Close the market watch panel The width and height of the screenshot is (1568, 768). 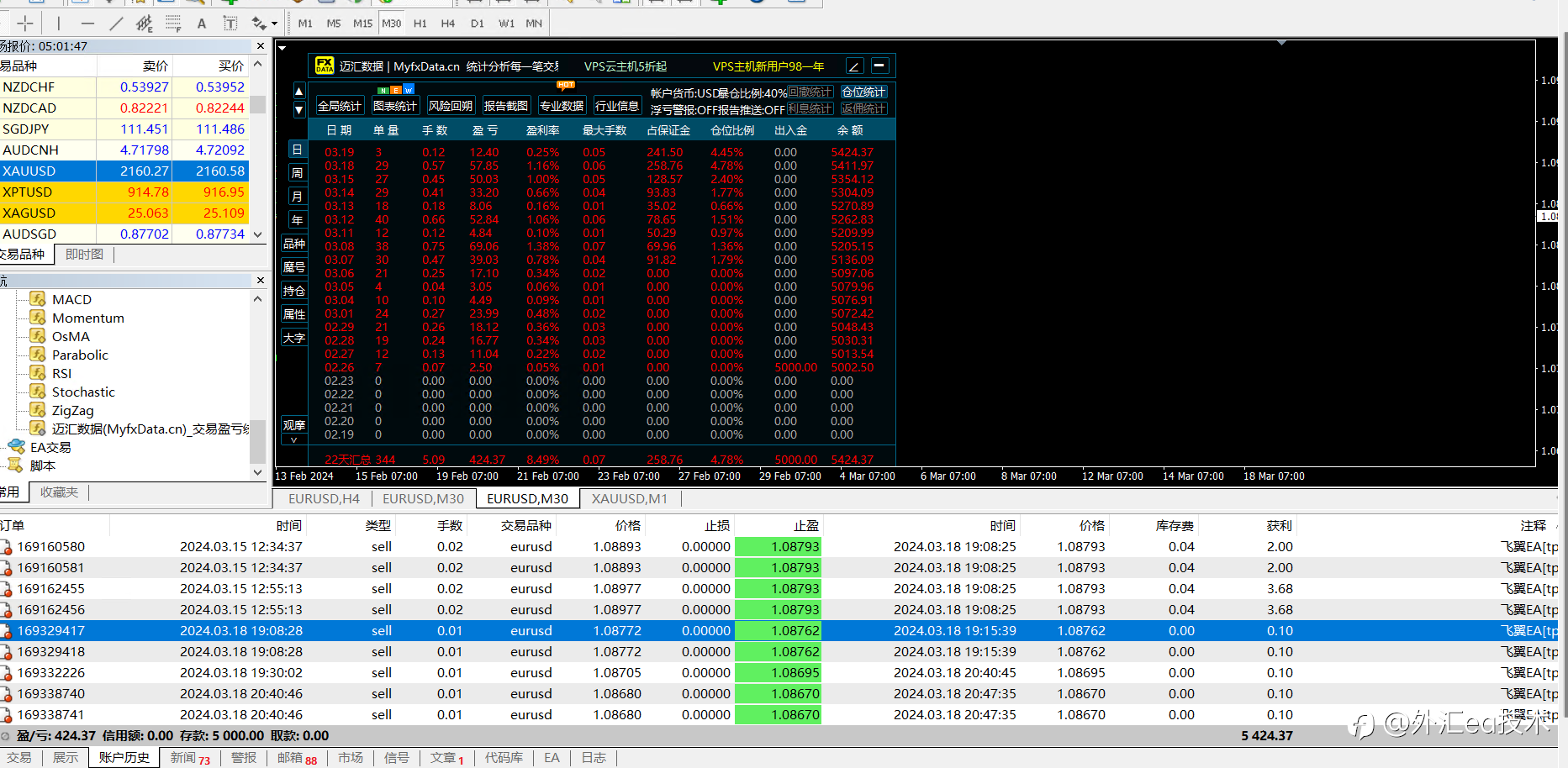pos(260,46)
